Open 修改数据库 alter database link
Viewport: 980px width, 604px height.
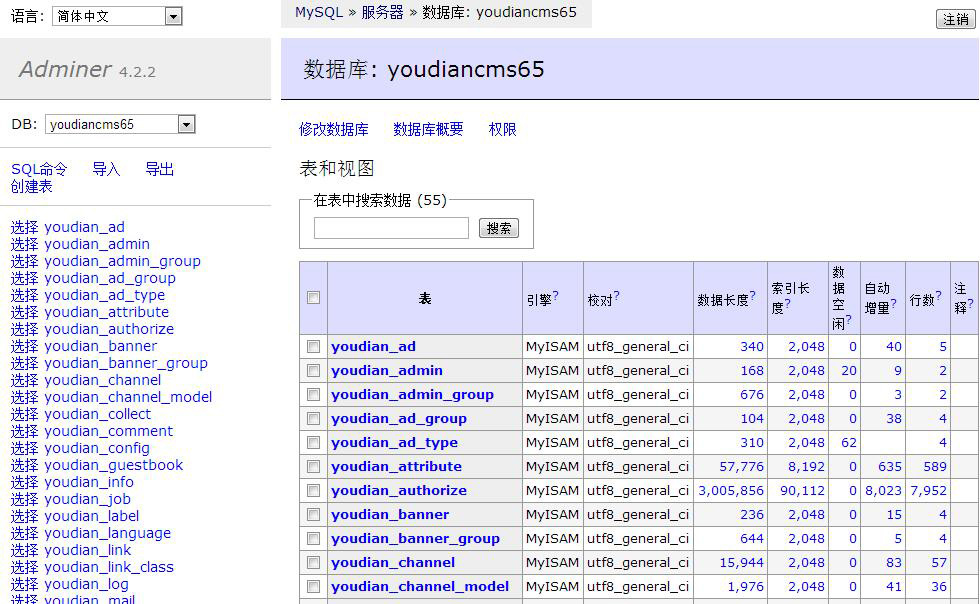(334, 129)
